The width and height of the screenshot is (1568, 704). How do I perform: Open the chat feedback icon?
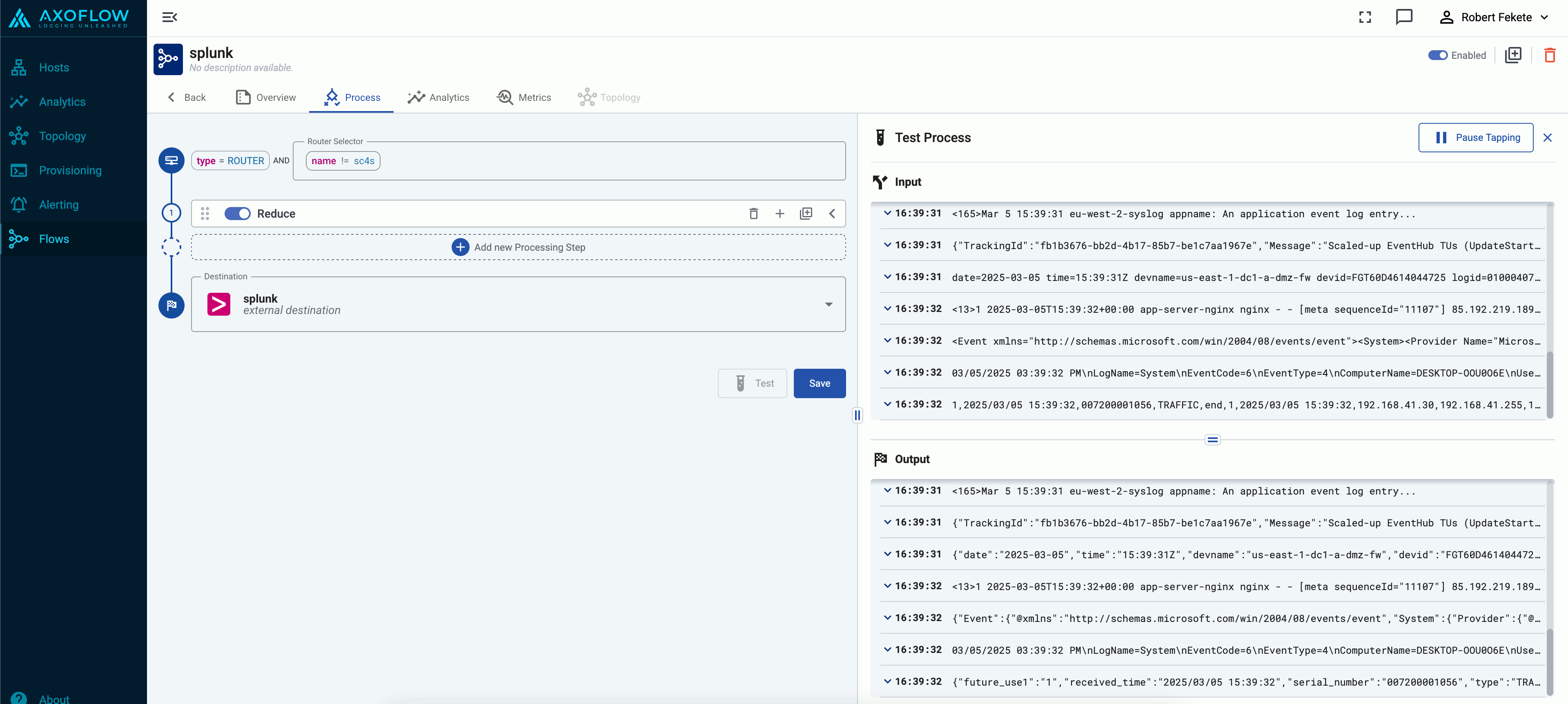(1404, 17)
